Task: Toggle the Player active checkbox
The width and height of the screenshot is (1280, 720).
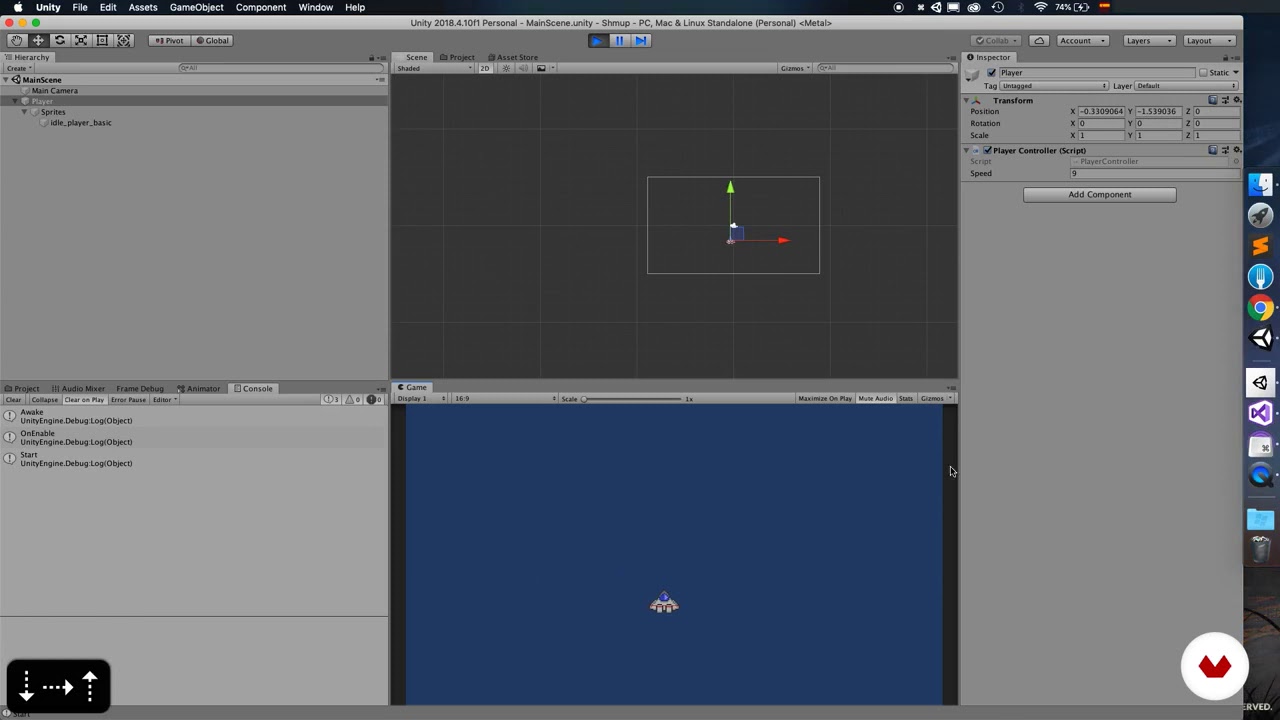Action: pyautogui.click(x=991, y=73)
